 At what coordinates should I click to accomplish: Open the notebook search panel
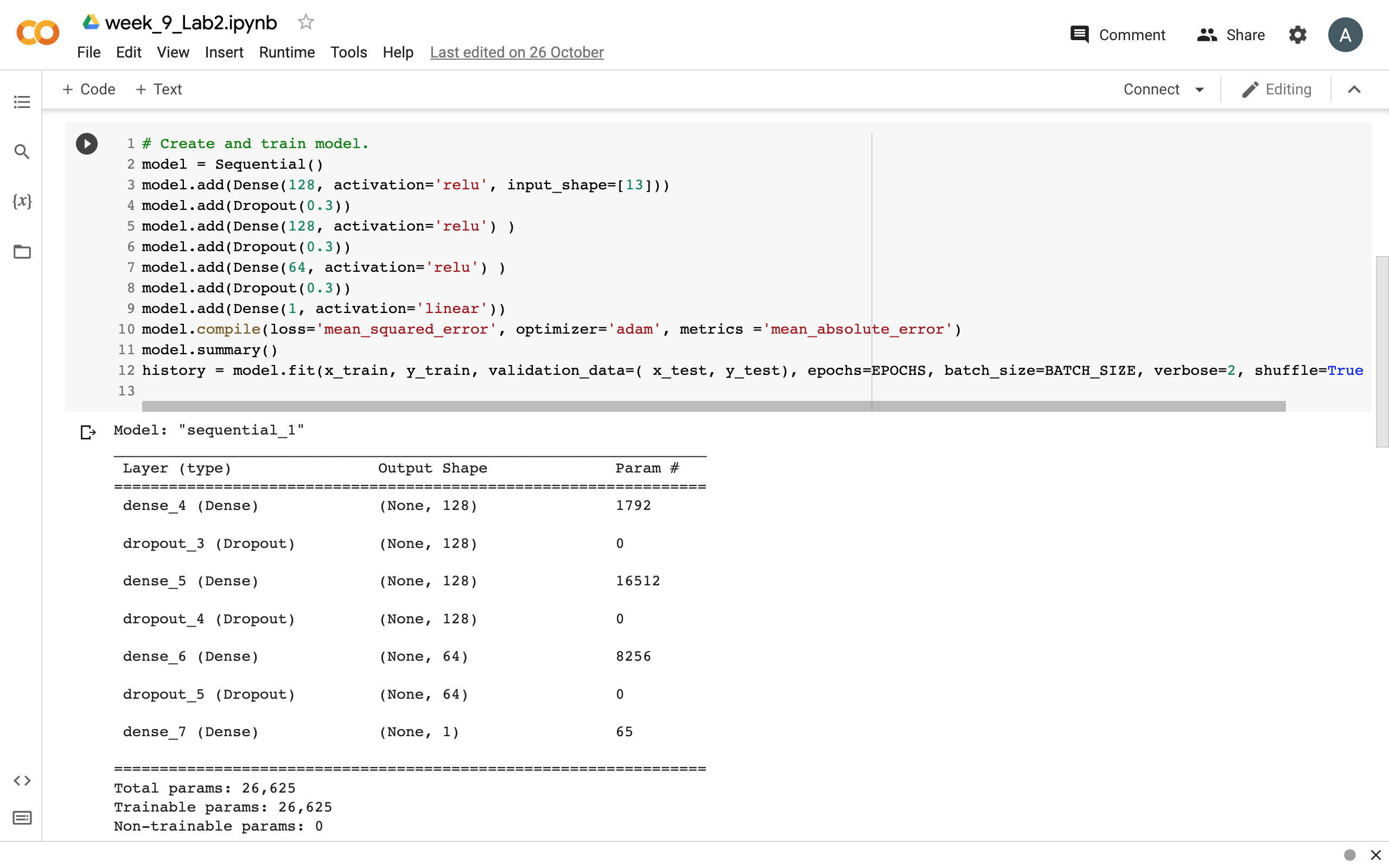22,151
